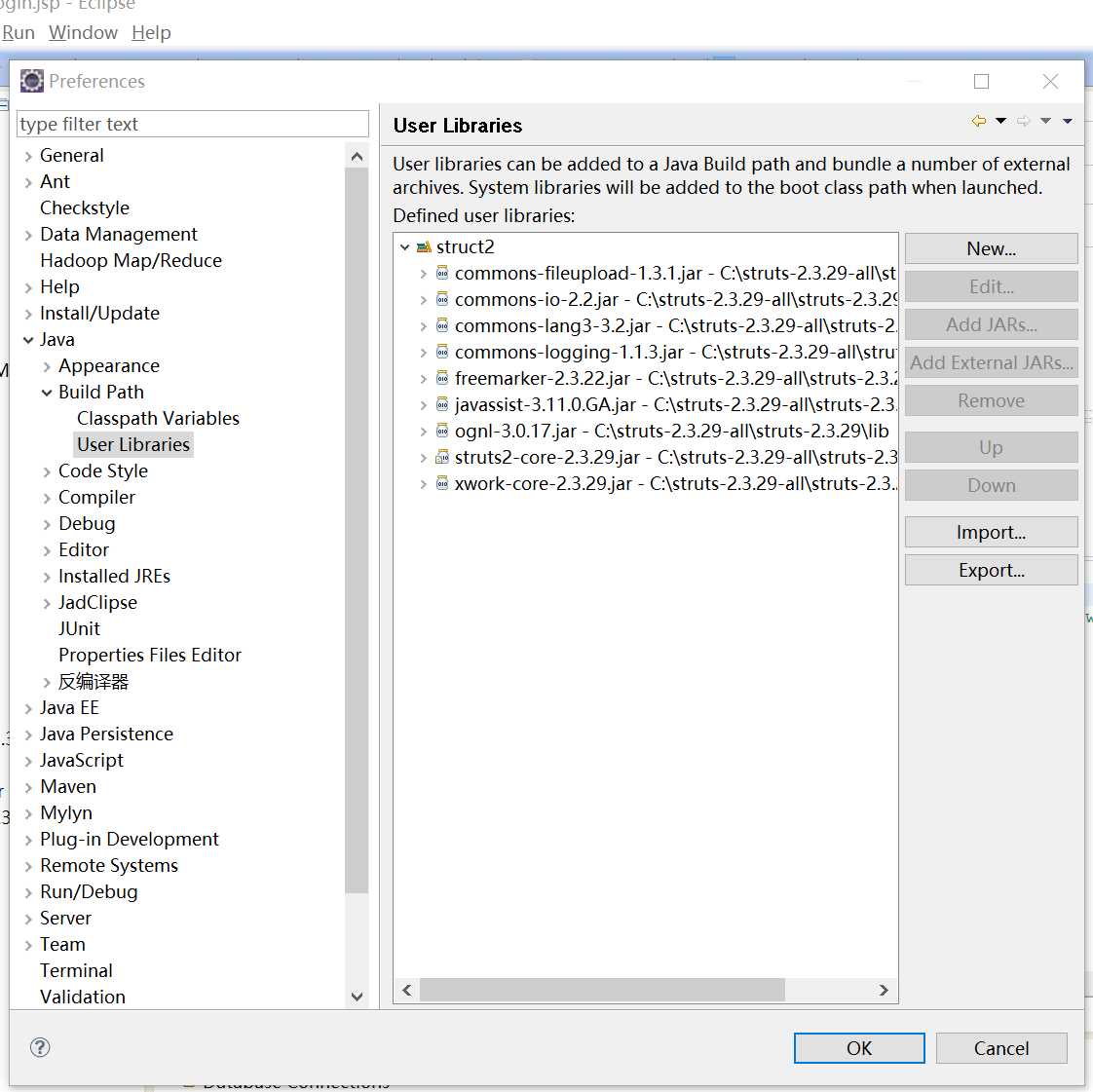
Task: Click the commons-io-2.2.jar icon
Action: [x=442, y=299]
